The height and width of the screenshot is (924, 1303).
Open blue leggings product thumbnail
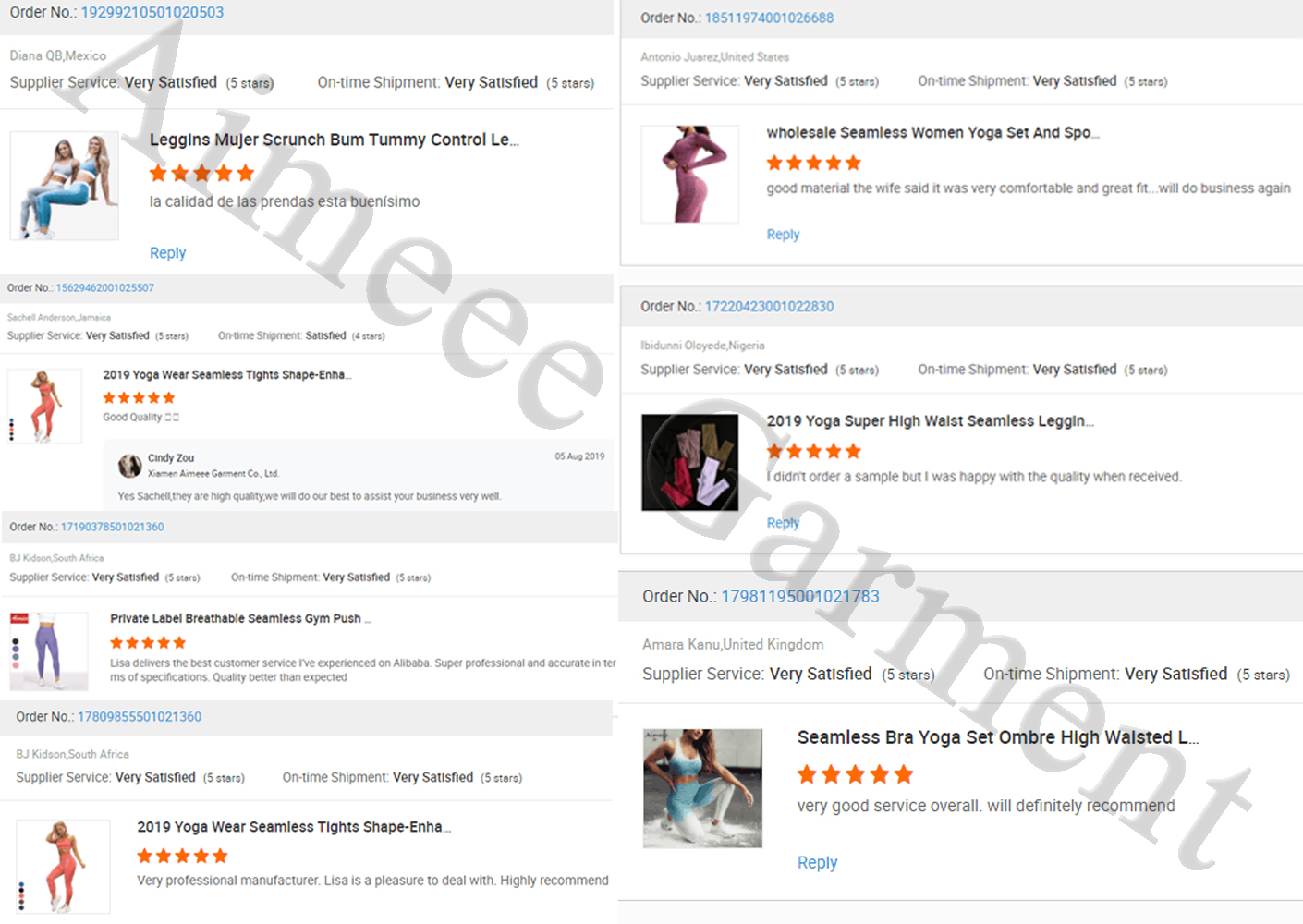click(64, 186)
